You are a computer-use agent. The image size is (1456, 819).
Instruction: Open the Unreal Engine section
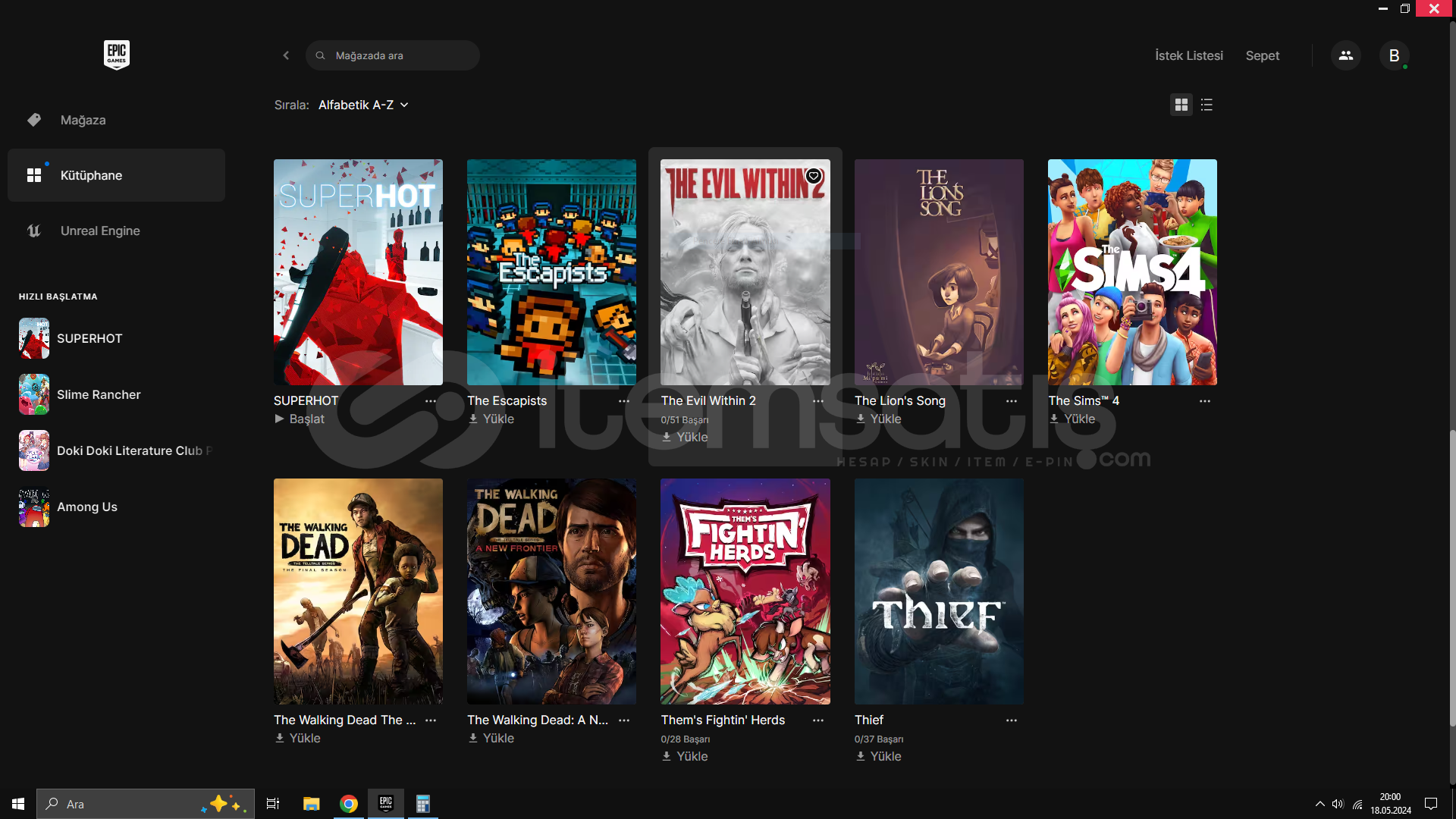(x=116, y=231)
